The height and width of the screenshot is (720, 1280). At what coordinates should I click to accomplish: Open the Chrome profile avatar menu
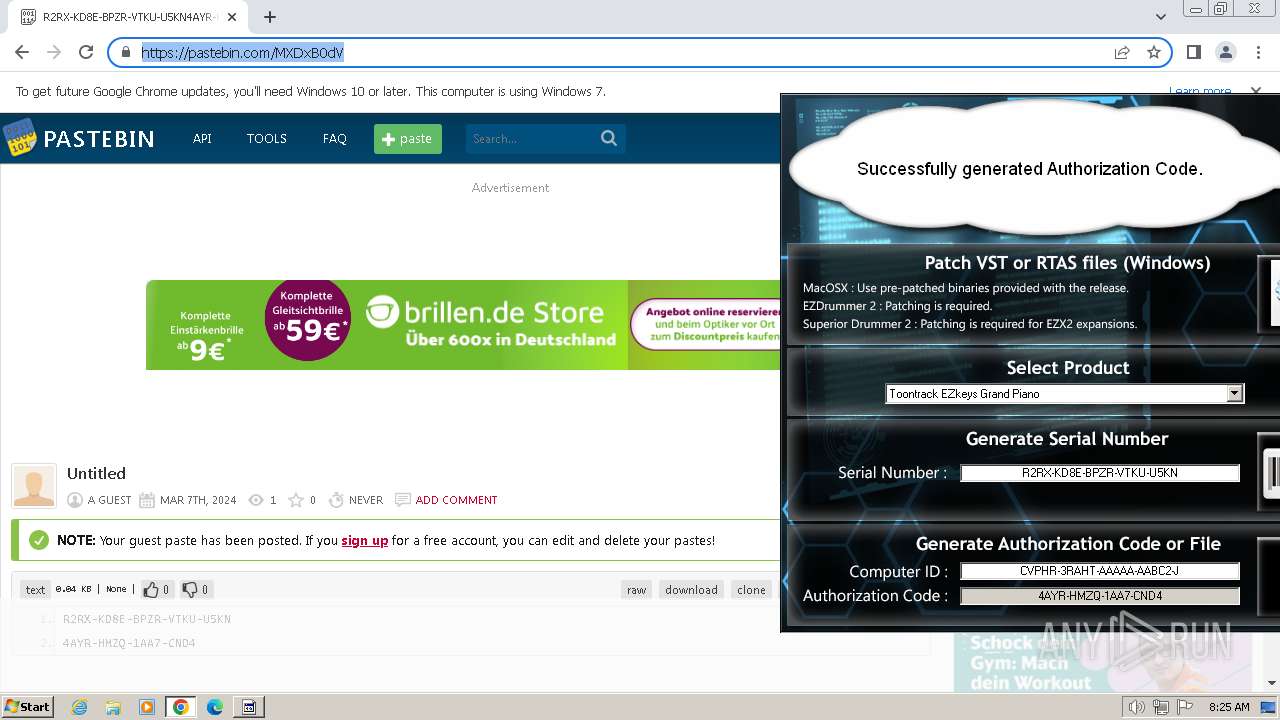click(1226, 52)
